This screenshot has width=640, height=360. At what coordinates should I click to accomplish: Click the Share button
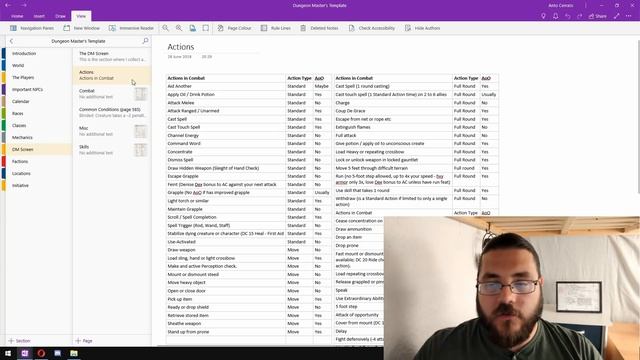click(x=598, y=16)
